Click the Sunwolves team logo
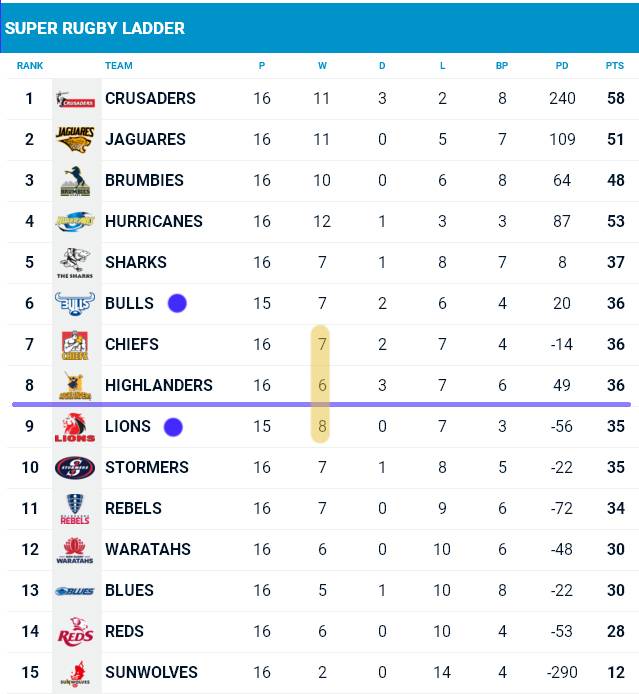This screenshot has width=639, height=694. (x=75, y=673)
